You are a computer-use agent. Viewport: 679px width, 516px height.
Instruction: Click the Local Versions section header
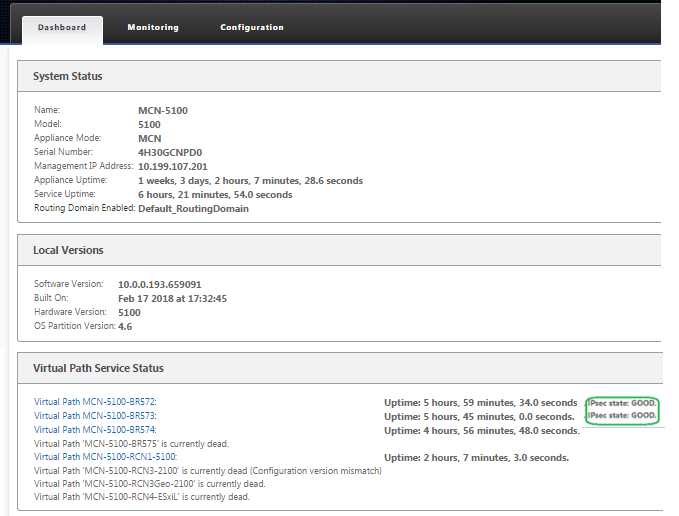point(68,250)
